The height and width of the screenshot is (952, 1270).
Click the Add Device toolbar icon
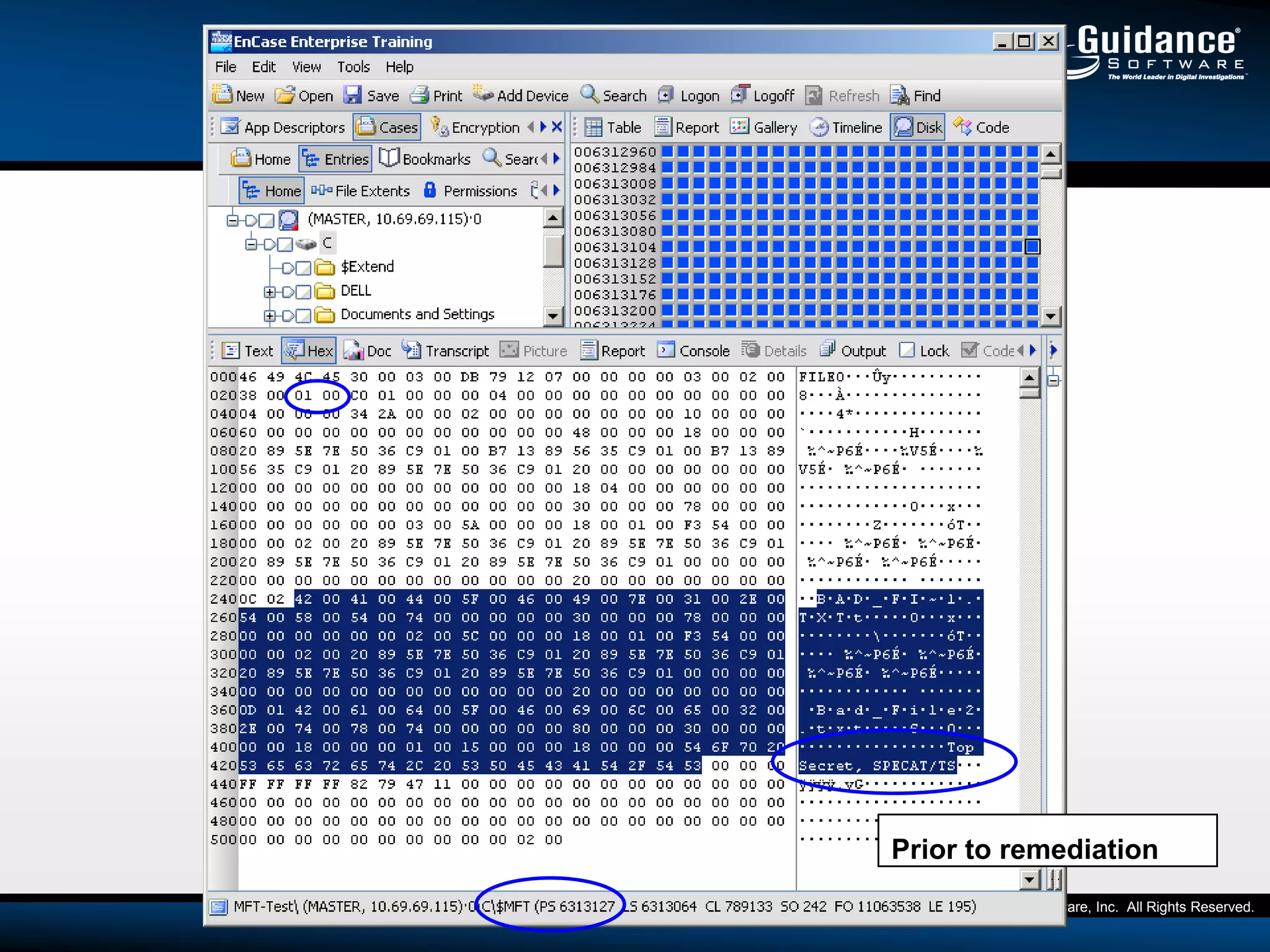(483, 94)
